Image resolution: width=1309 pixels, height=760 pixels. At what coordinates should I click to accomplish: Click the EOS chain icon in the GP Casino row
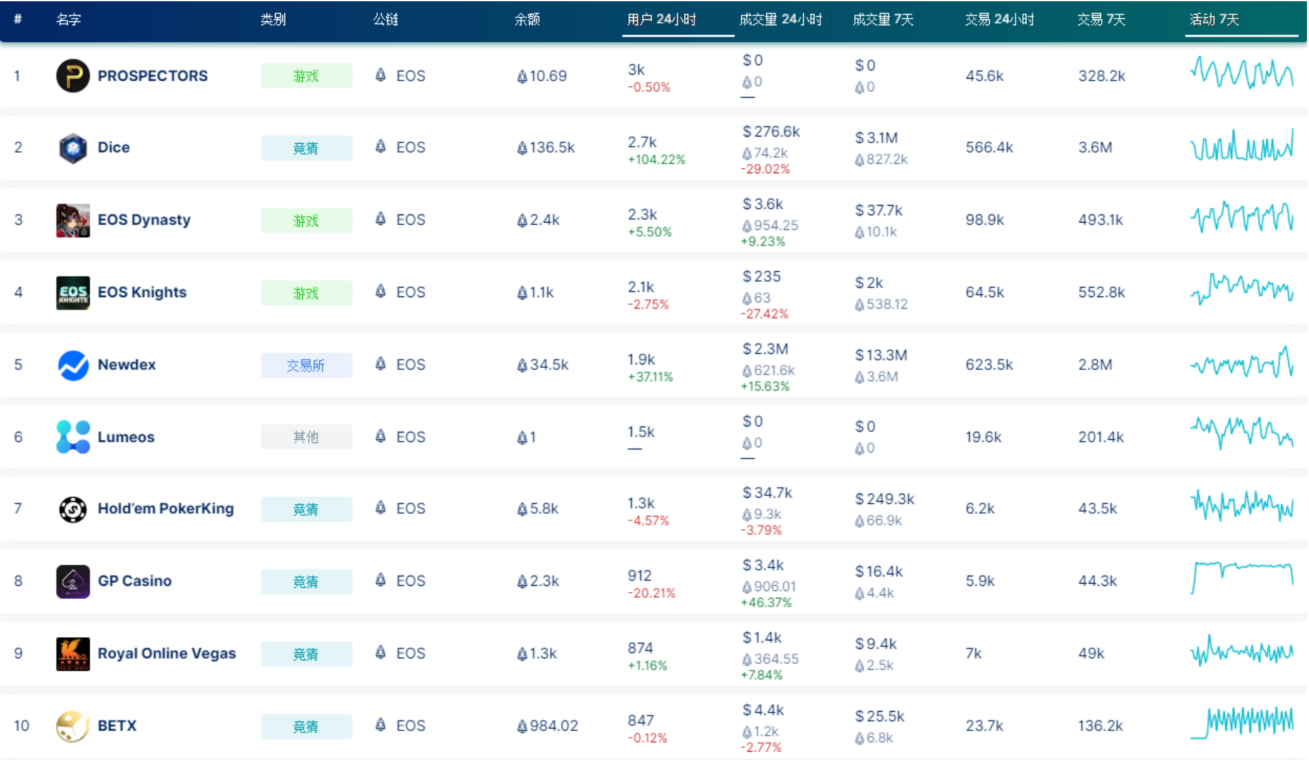[x=380, y=580]
